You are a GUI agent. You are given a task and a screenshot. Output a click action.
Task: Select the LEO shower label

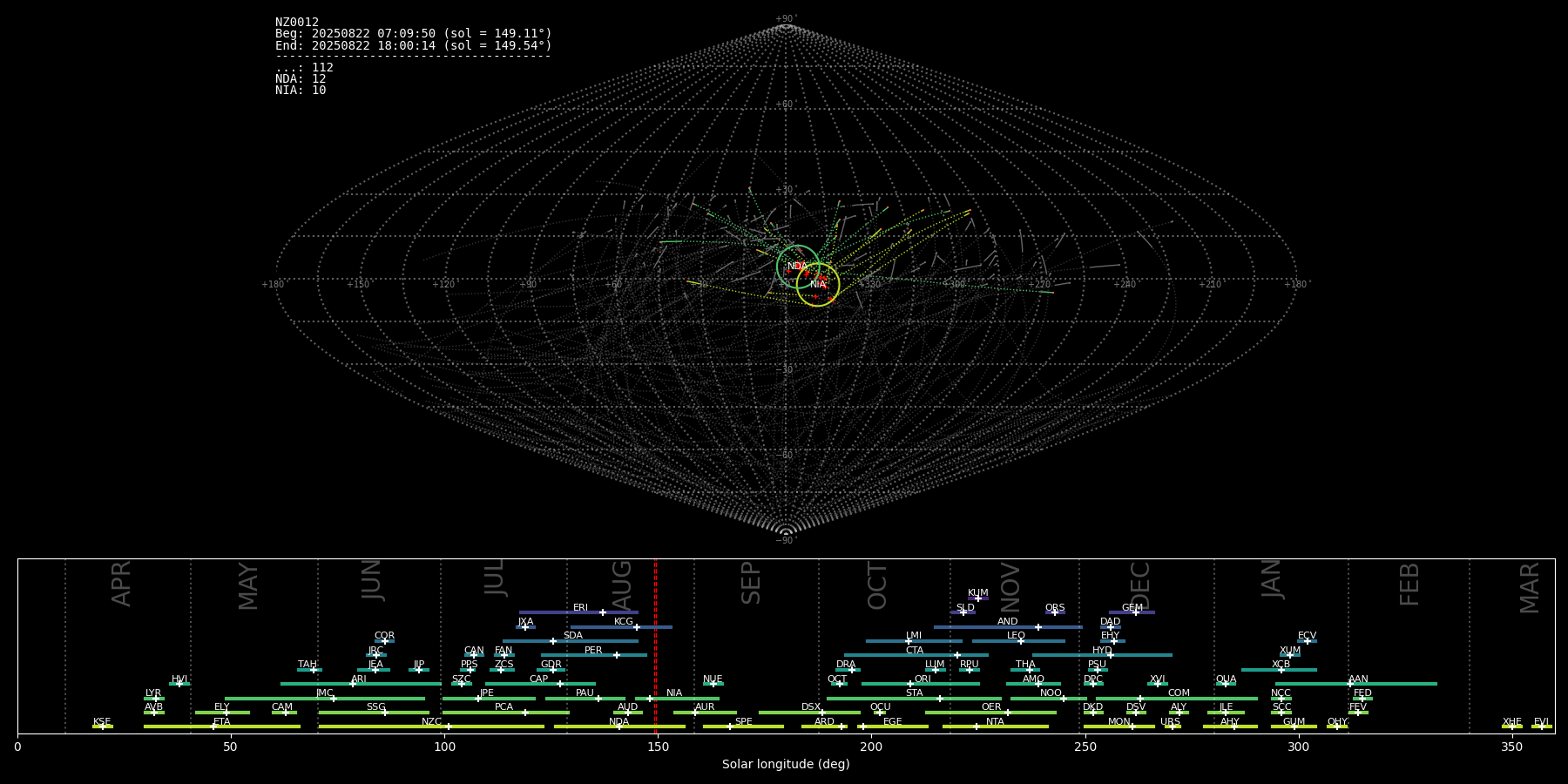[x=1016, y=636]
